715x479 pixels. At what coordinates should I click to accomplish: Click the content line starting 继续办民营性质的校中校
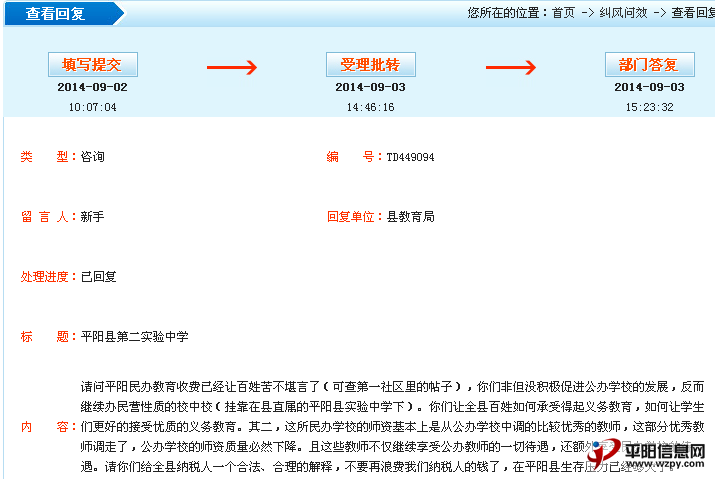point(393,406)
